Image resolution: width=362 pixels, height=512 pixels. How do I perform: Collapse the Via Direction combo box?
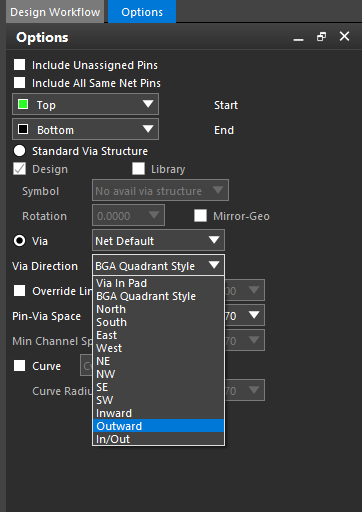[158, 266]
